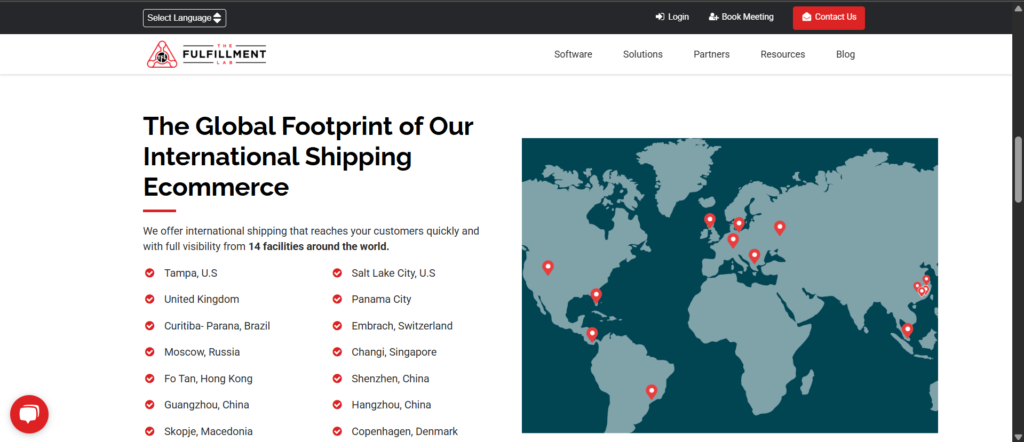This screenshot has width=1024, height=442.
Task: Click the Skopje Macedonia map pin
Action: pyautogui.click(x=754, y=255)
